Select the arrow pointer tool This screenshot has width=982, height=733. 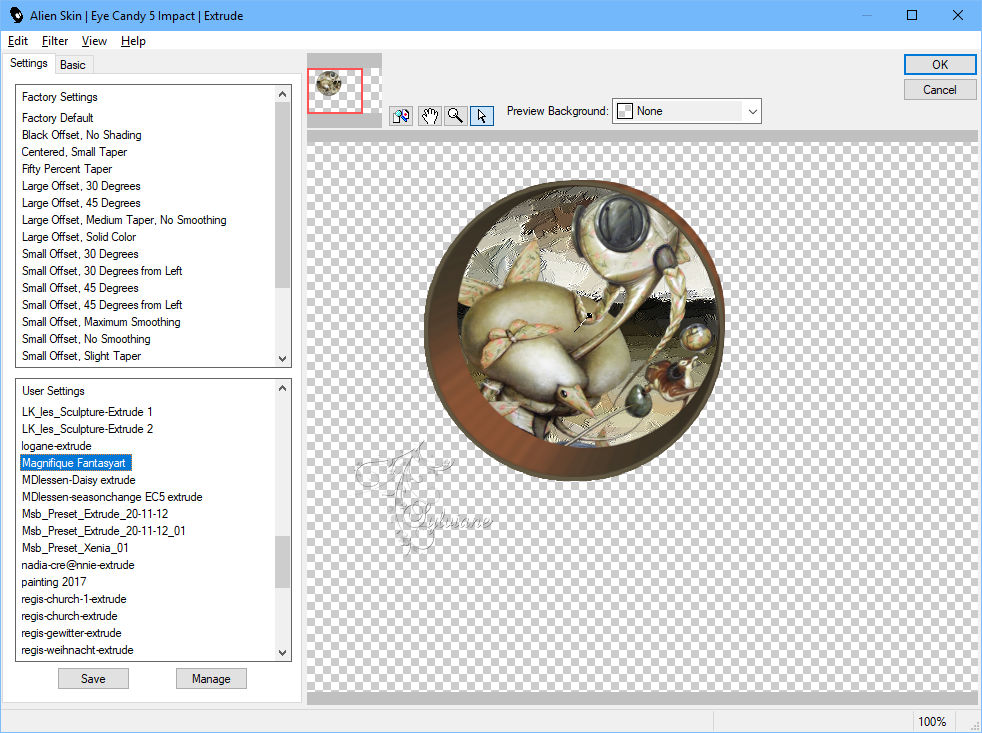[x=482, y=116]
